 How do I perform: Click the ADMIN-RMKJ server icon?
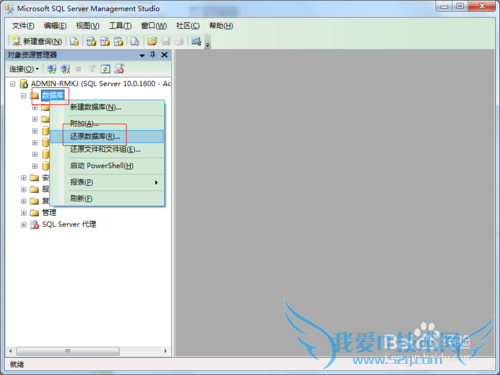point(24,84)
